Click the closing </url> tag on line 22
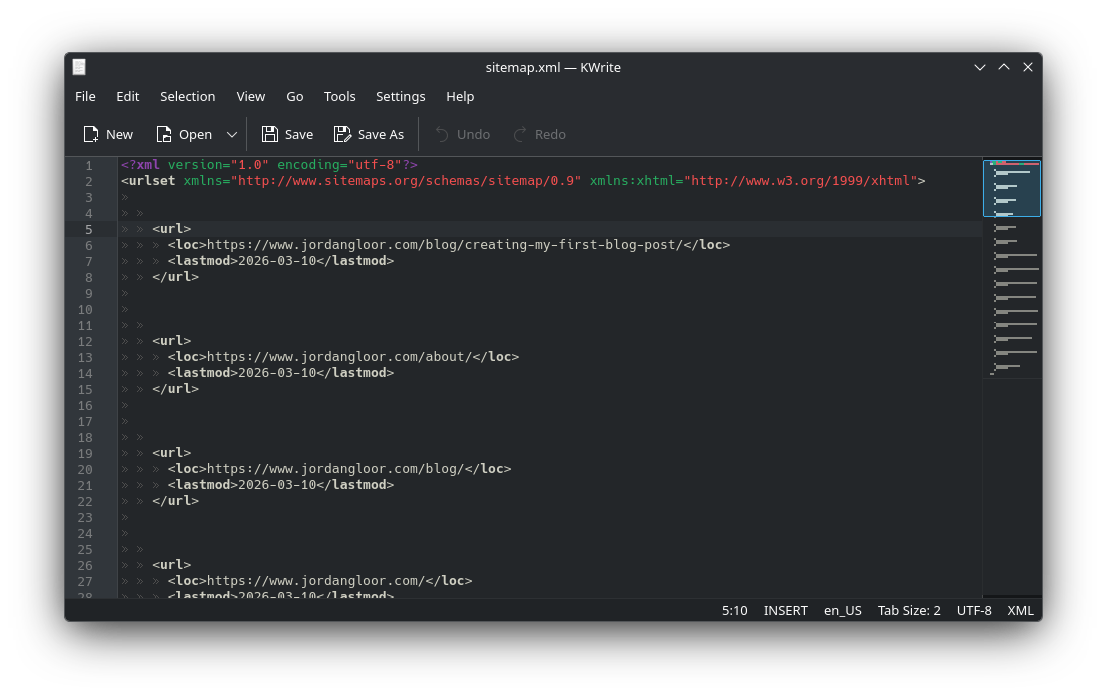 tap(176, 501)
